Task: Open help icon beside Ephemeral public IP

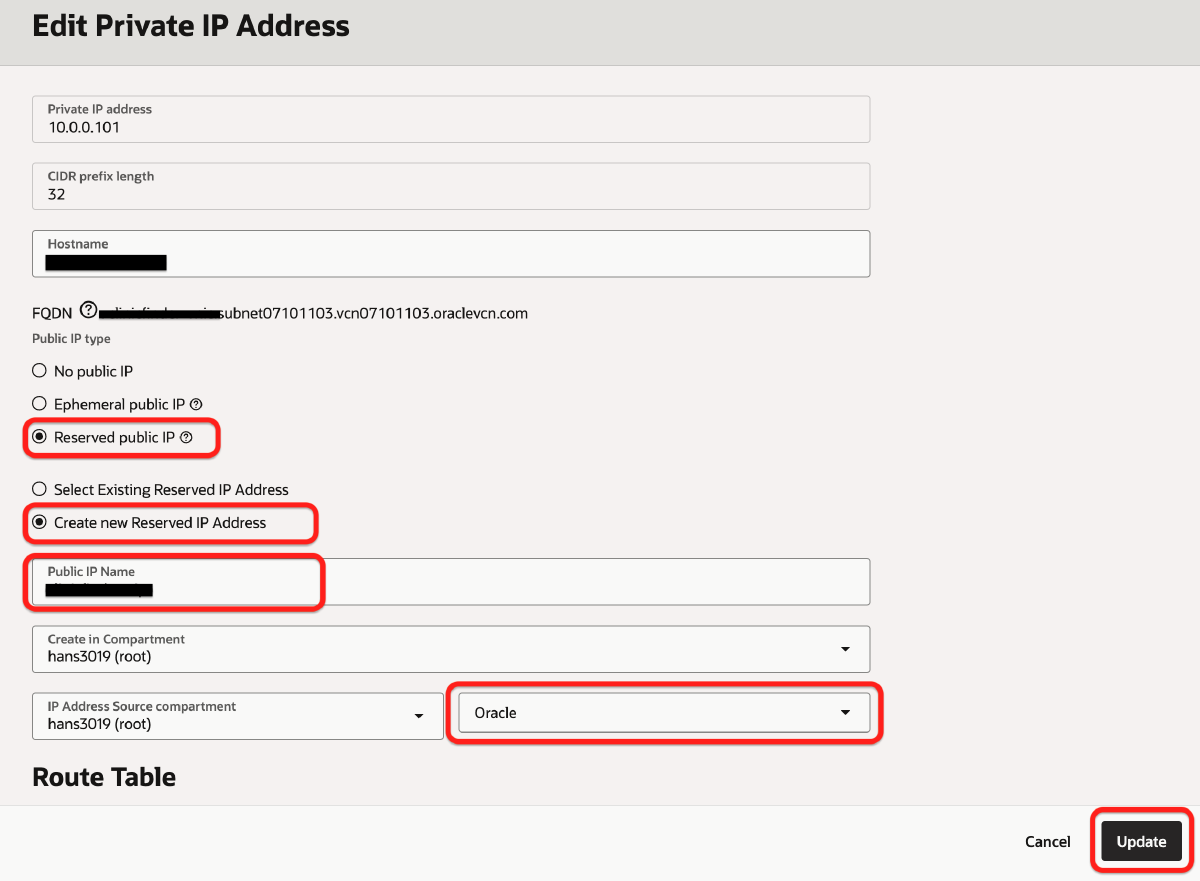Action: 196,404
